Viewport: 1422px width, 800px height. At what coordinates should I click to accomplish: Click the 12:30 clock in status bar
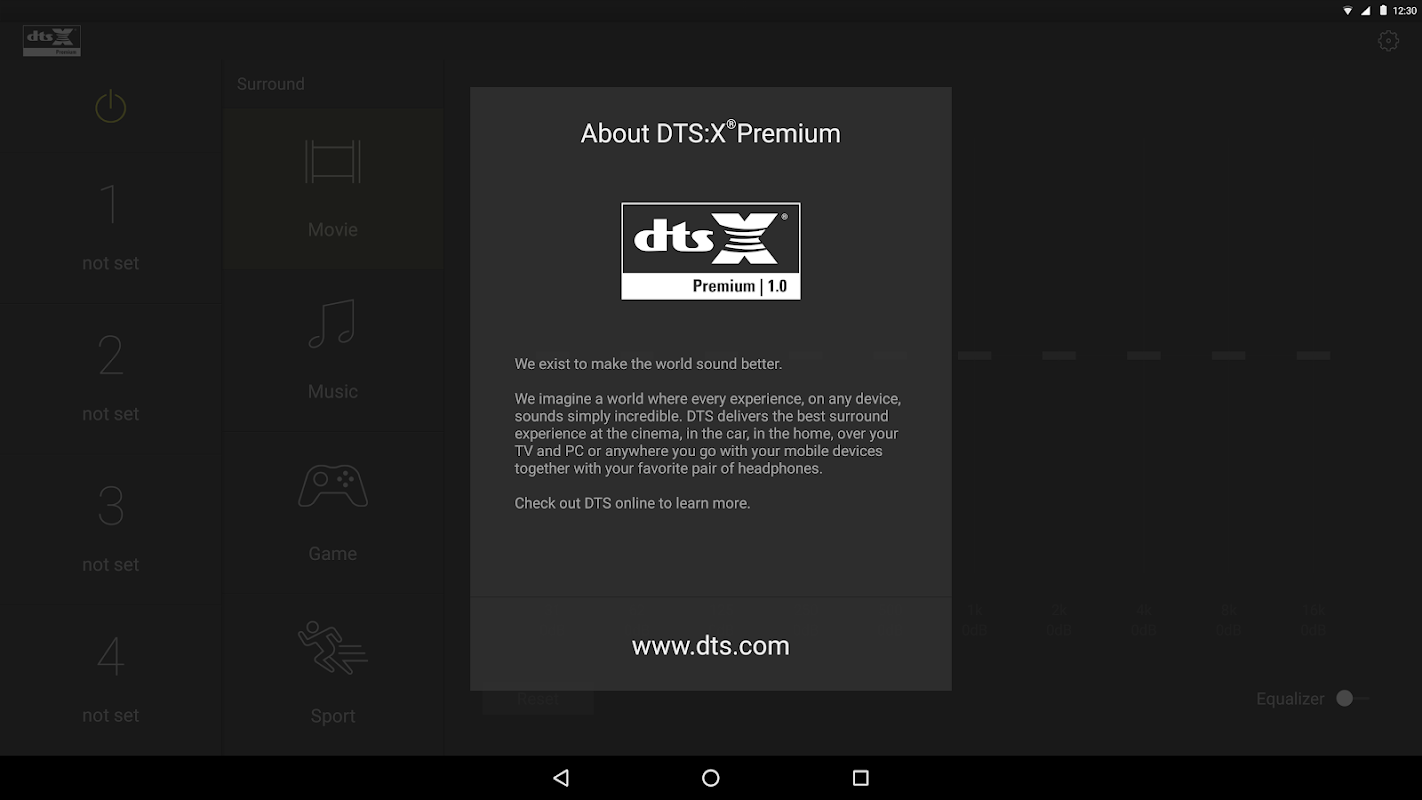tap(1405, 10)
